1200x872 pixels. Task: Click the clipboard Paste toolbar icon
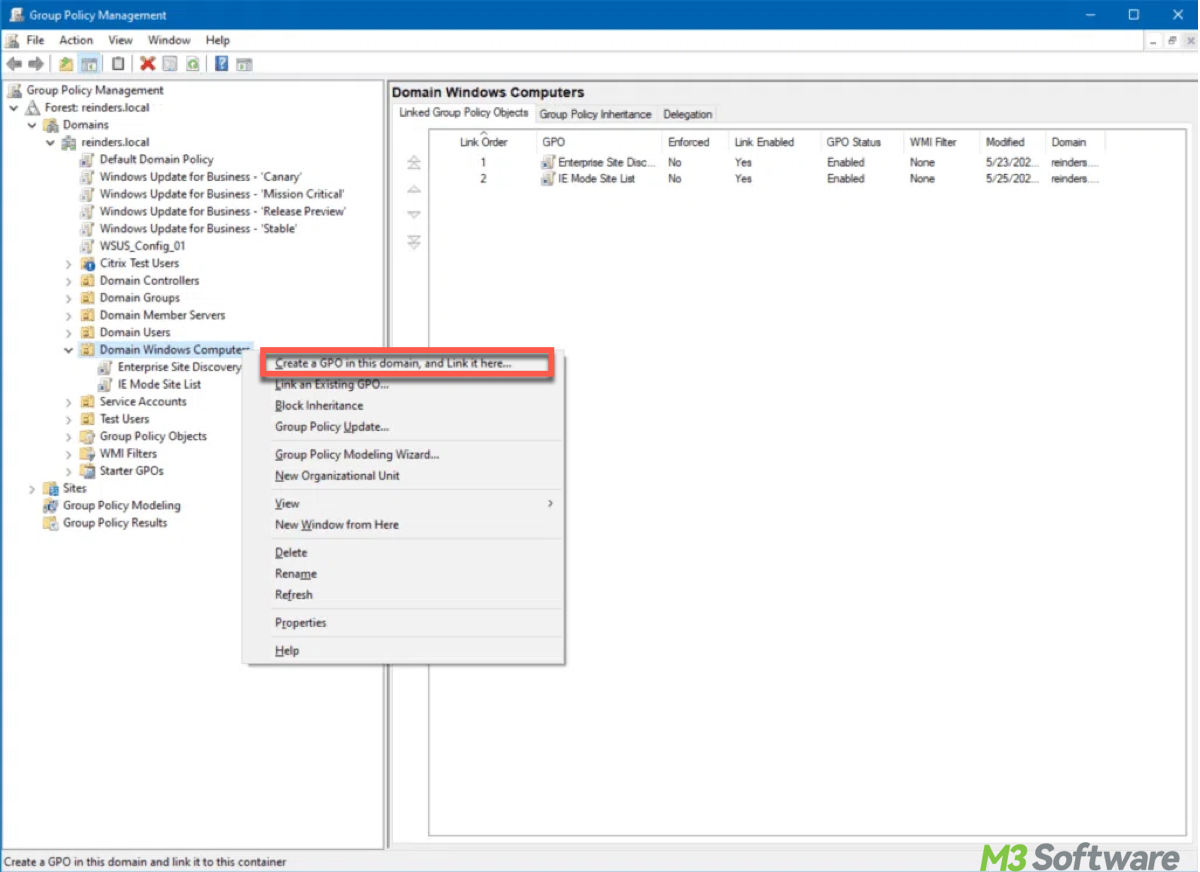(x=118, y=64)
